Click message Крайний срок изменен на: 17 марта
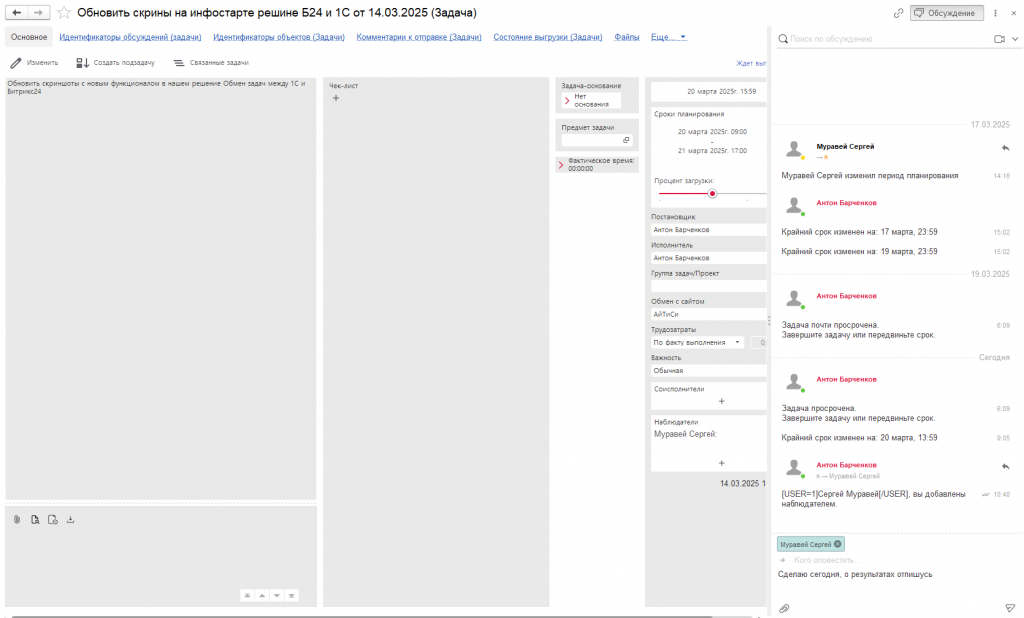The width and height of the screenshot is (1024, 618). [859, 232]
